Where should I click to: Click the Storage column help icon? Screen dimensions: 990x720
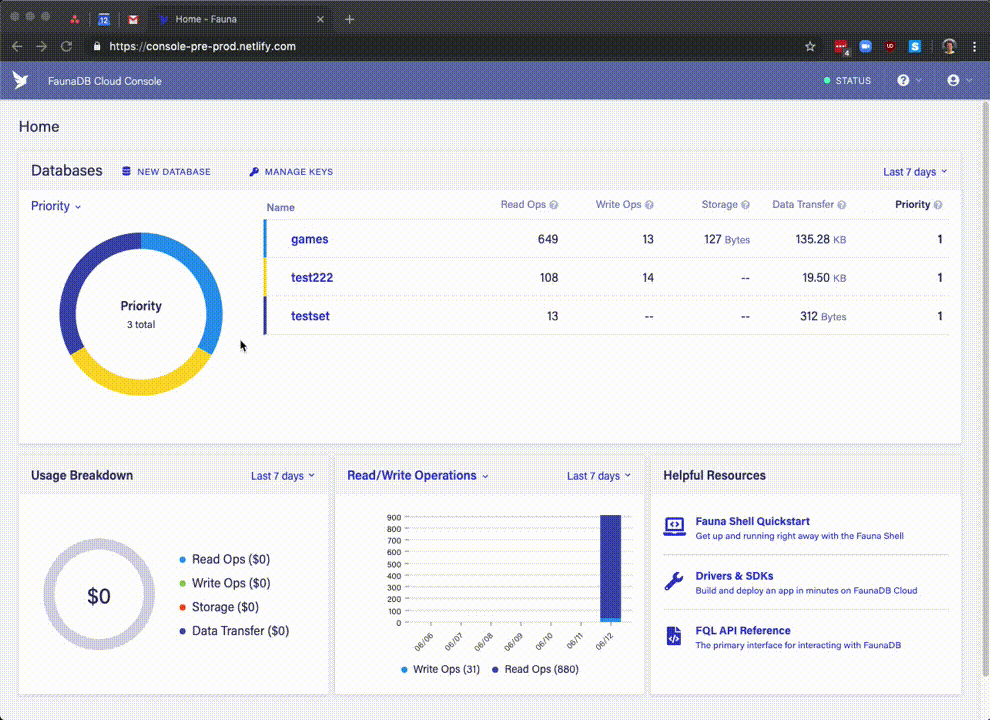pos(745,205)
